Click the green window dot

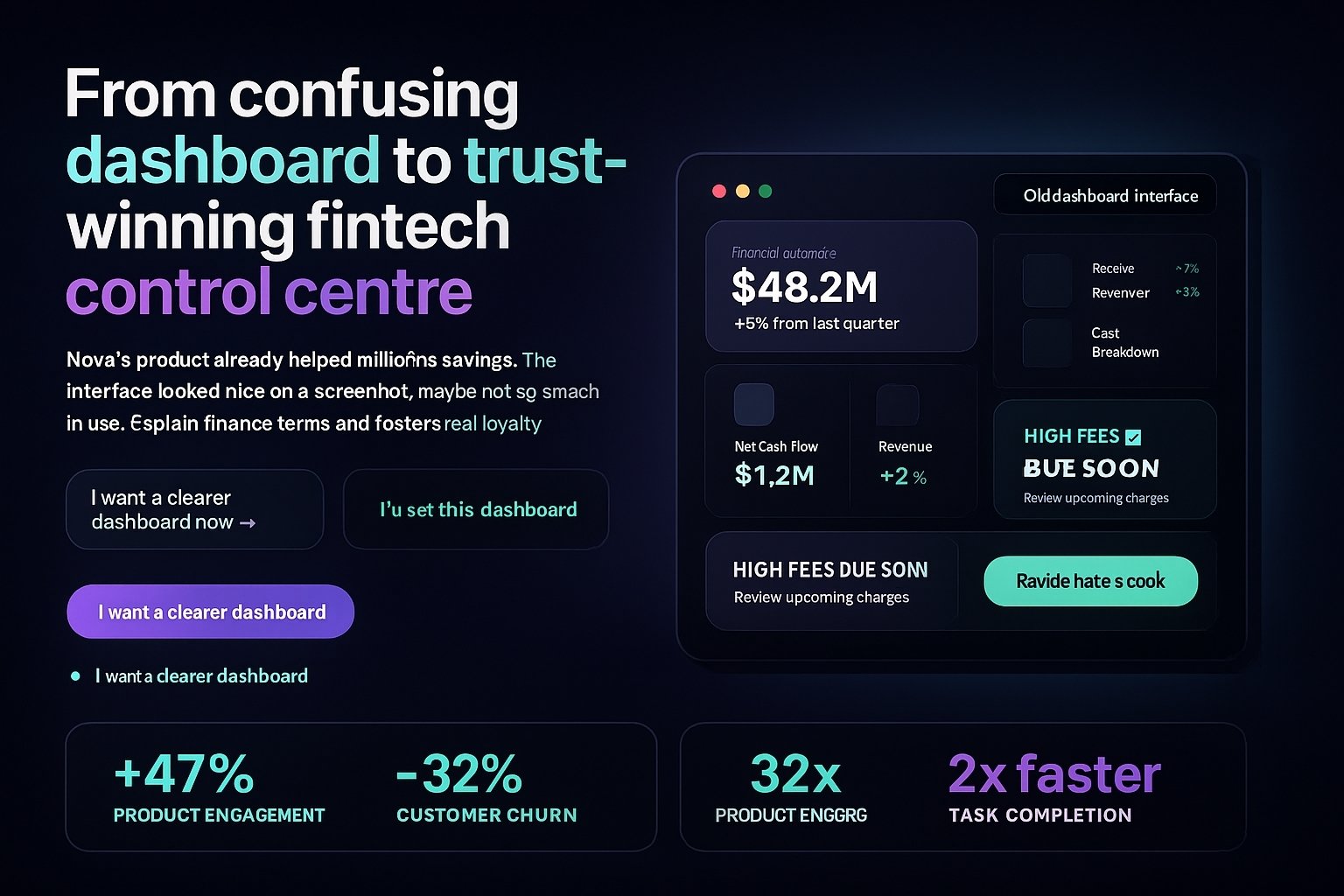pyautogui.click(x=766, y=192)
